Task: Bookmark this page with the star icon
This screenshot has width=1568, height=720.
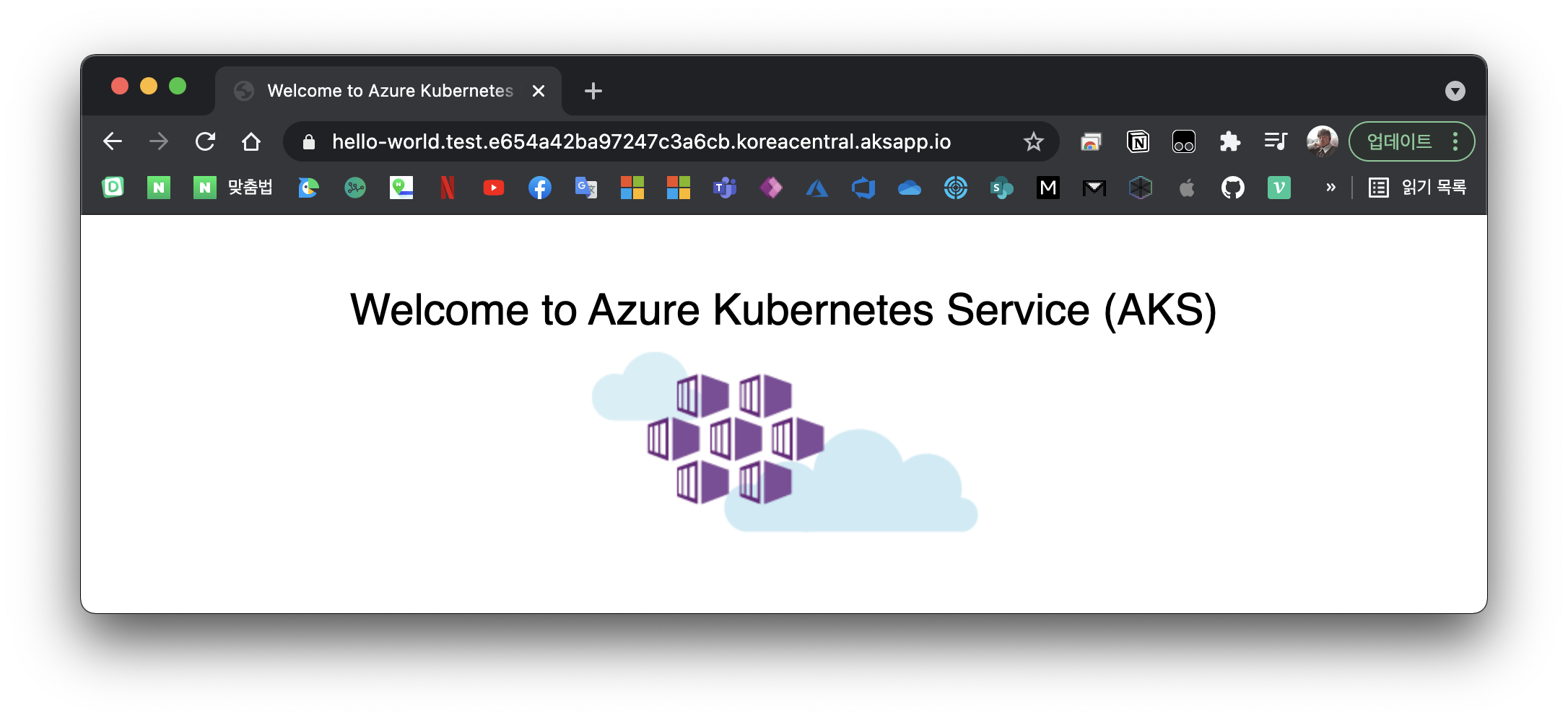Action: 1034,141
